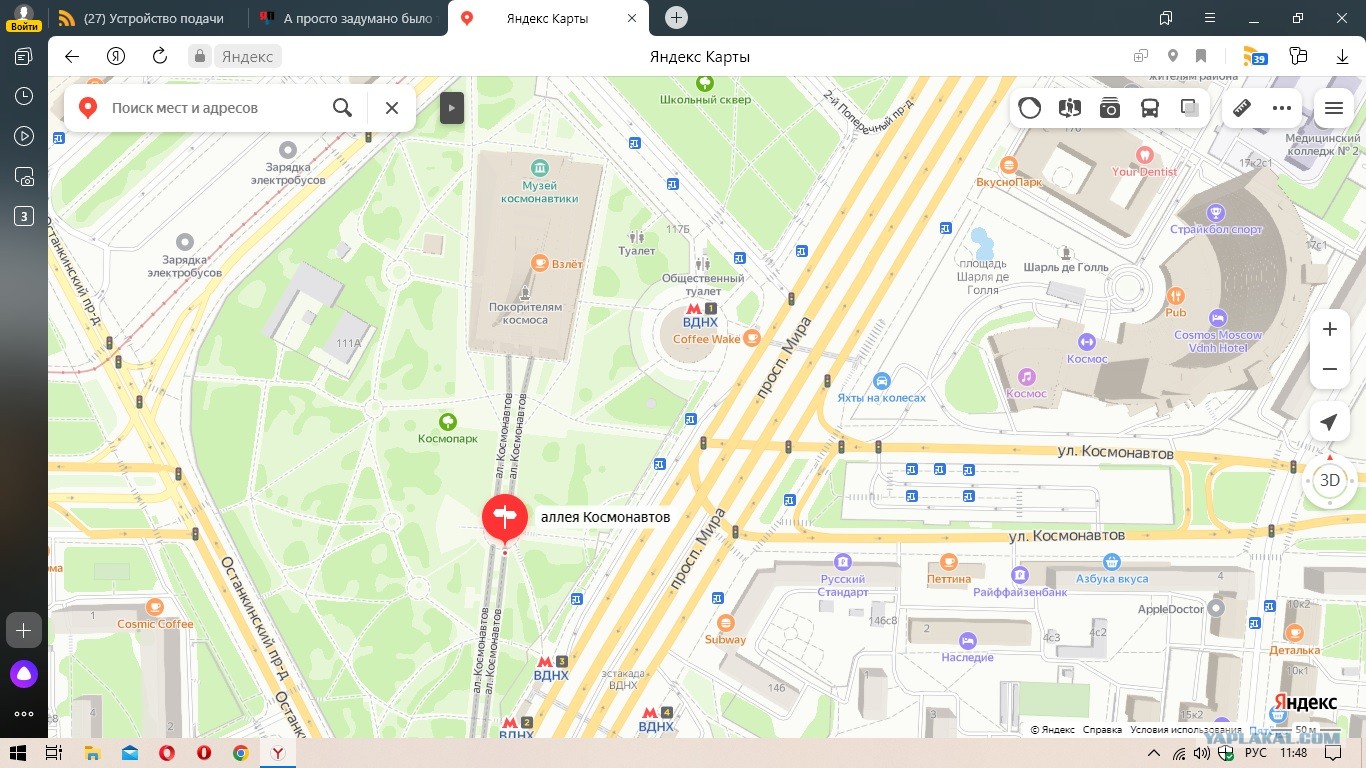Toggle the 3D map view
Viewport: 1366px width, 768px height.
pos(1329,480)
